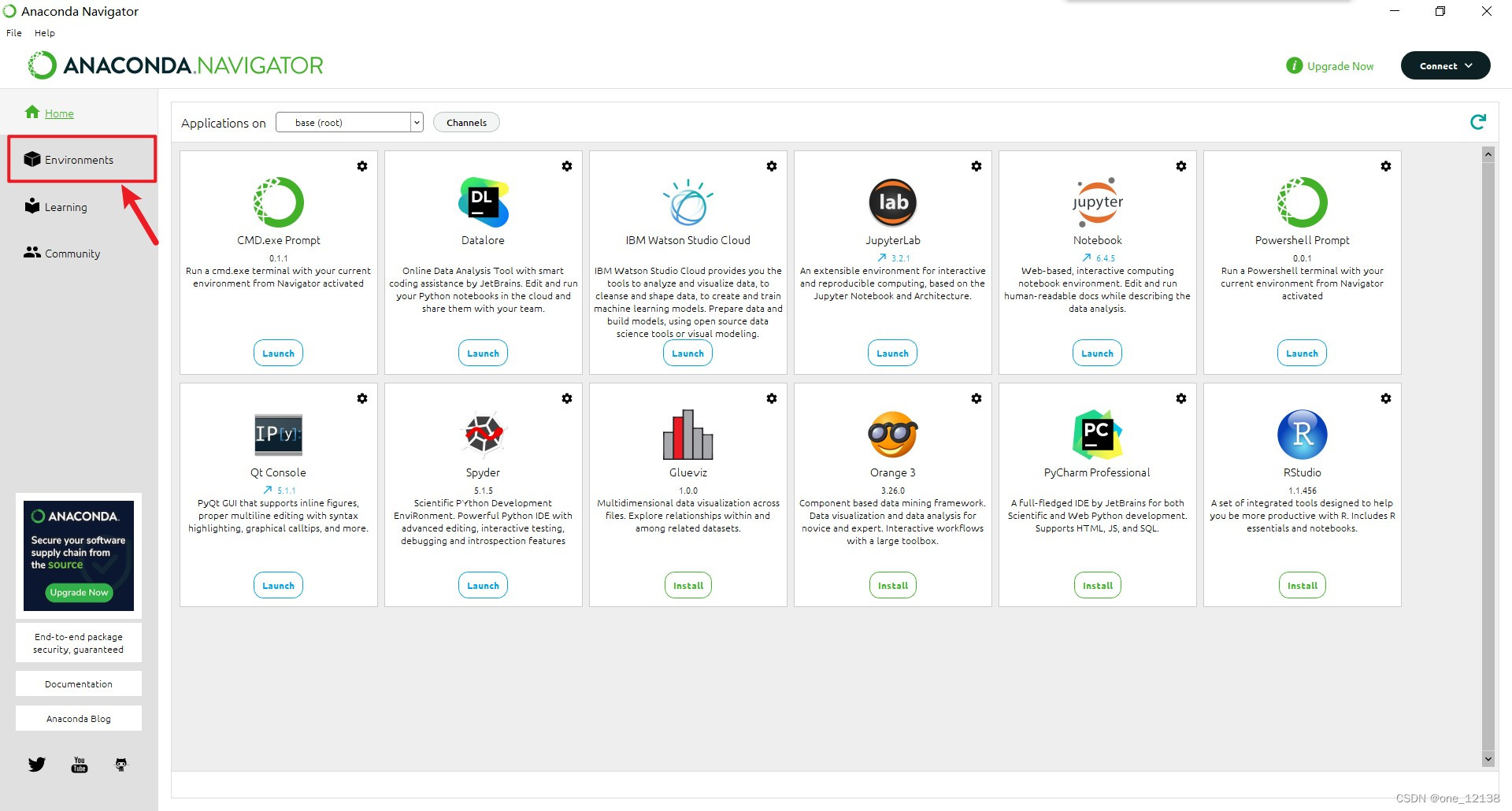Click the Orange 3 sunglasses logo
This screenshot has width=1512, height=811.
tap(893, 434)
